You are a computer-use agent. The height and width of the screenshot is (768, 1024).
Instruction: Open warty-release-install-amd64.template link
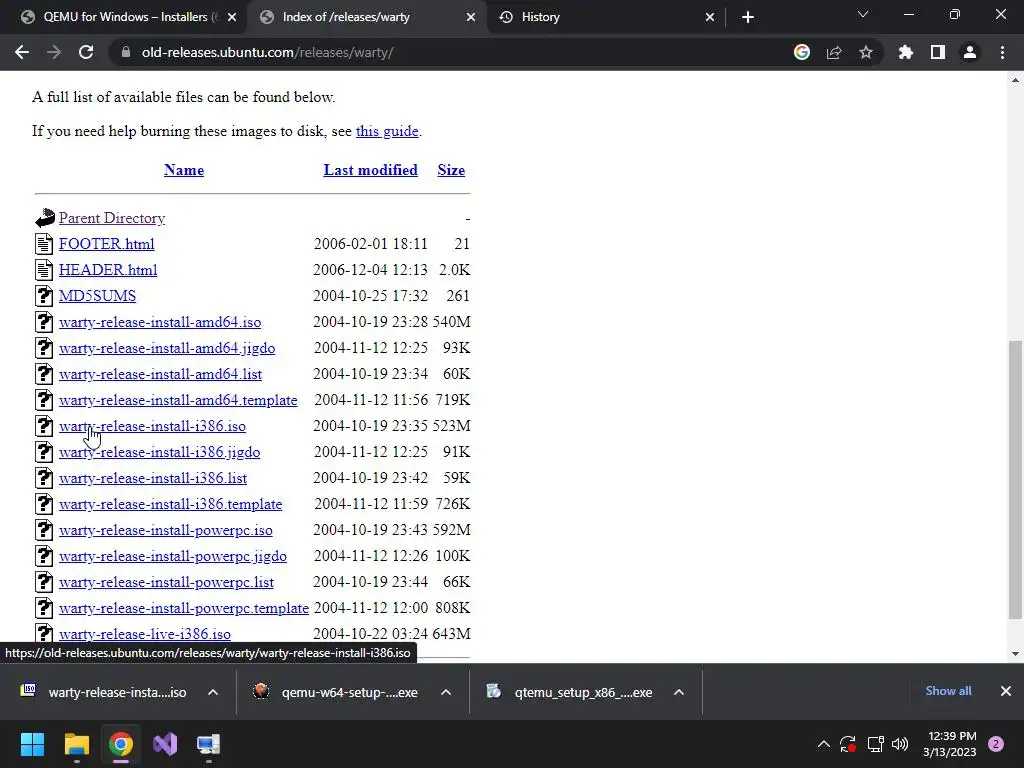point(178,400)
